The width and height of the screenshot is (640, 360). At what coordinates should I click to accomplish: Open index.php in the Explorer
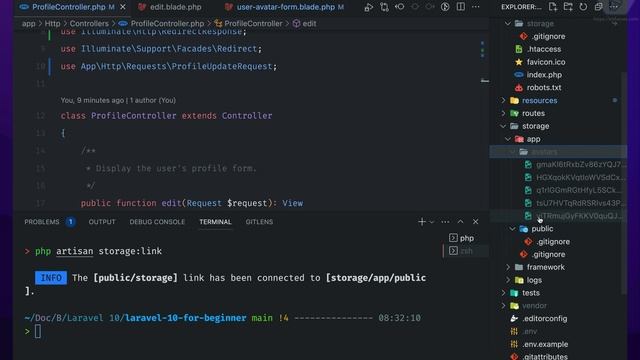coord(544,75)
